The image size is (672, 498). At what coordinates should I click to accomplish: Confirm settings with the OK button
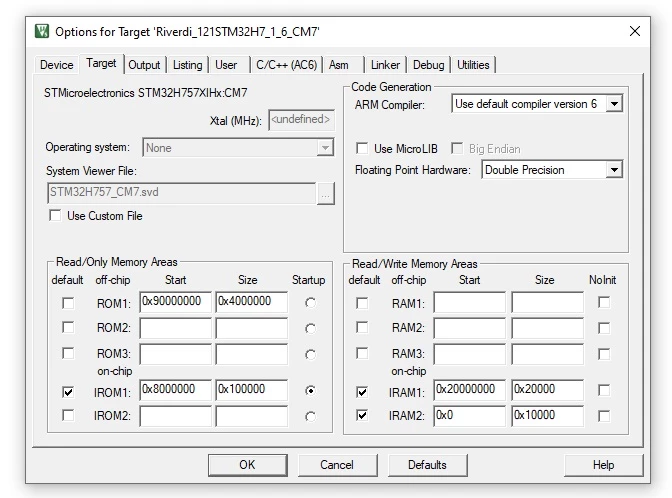[248, 465]
